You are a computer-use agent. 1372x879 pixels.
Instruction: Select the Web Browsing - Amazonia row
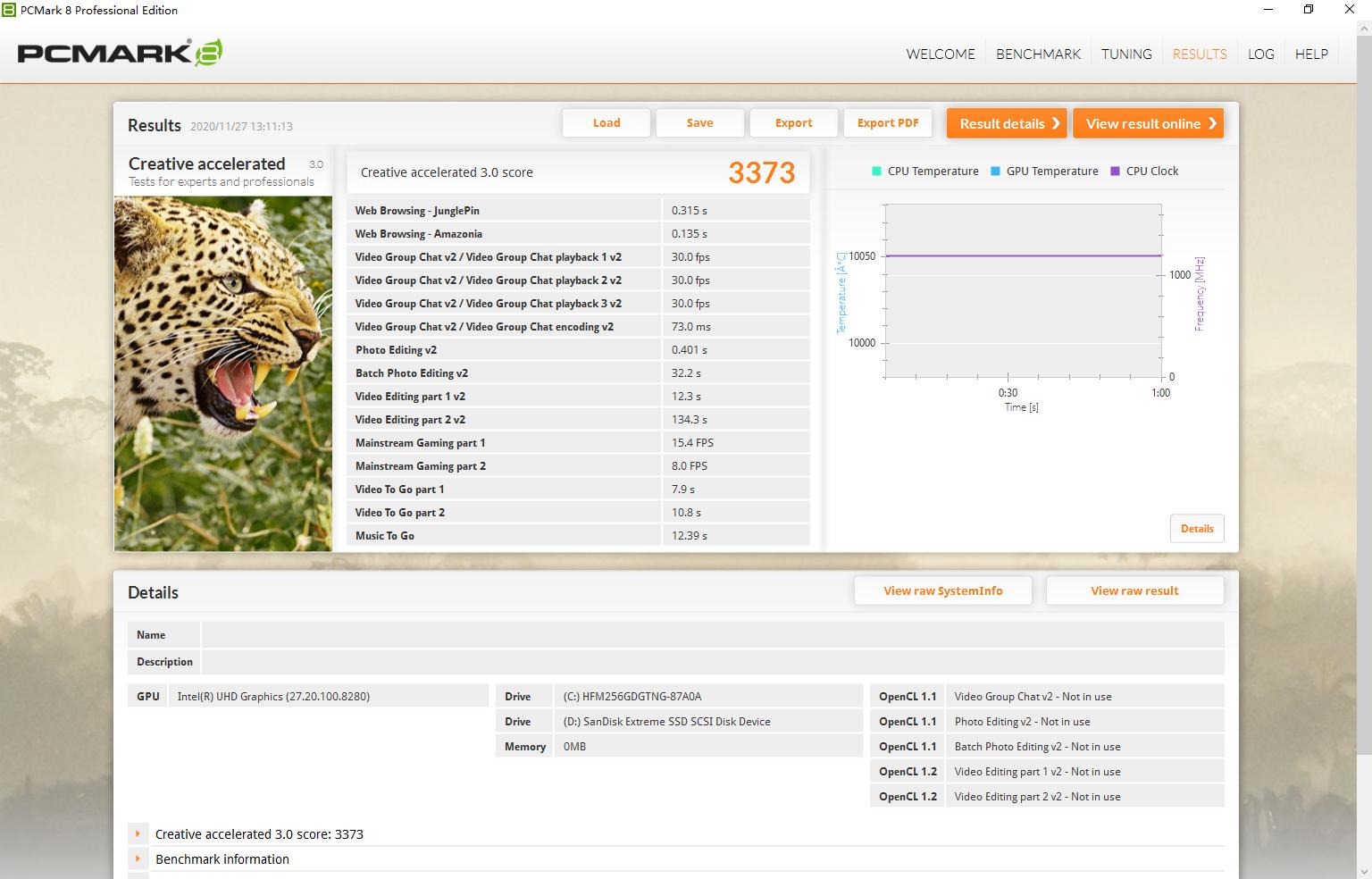(x=578, y=234)
